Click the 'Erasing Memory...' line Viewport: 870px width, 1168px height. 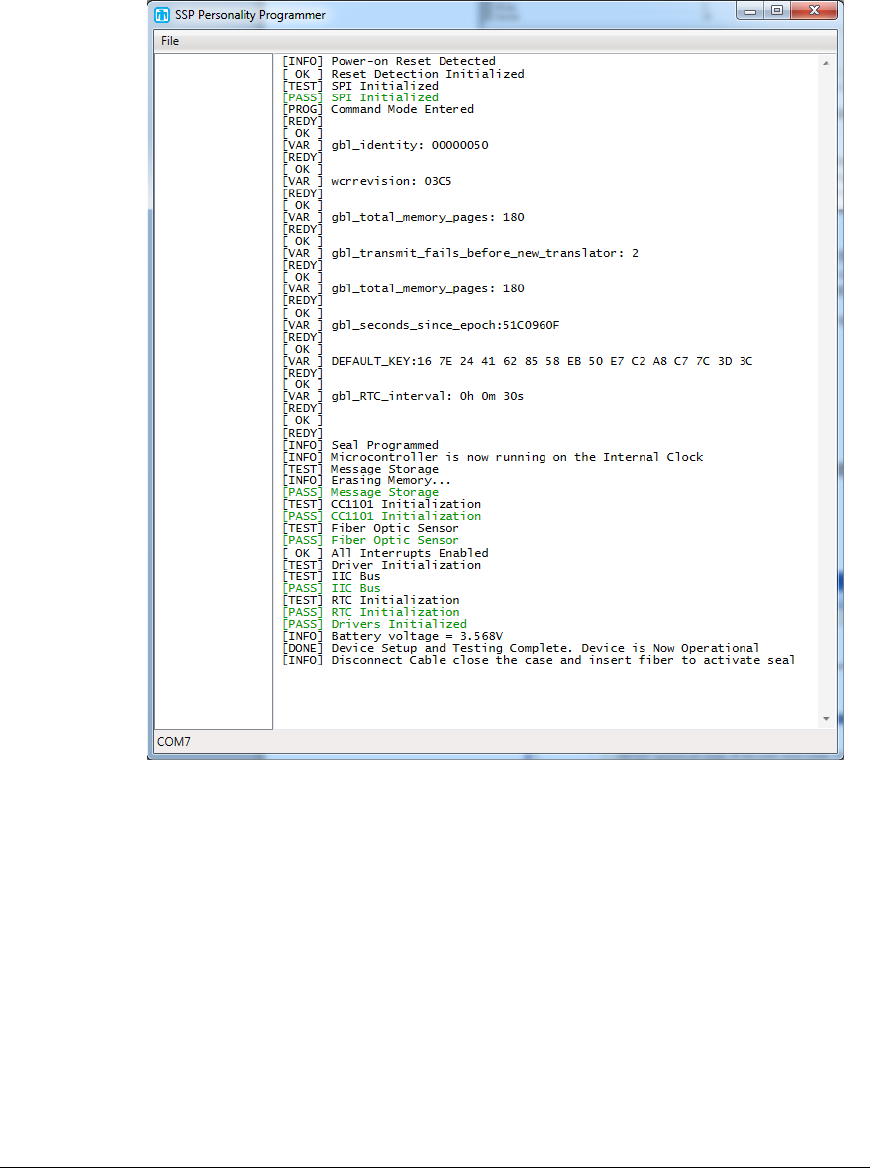coord(366,480)
